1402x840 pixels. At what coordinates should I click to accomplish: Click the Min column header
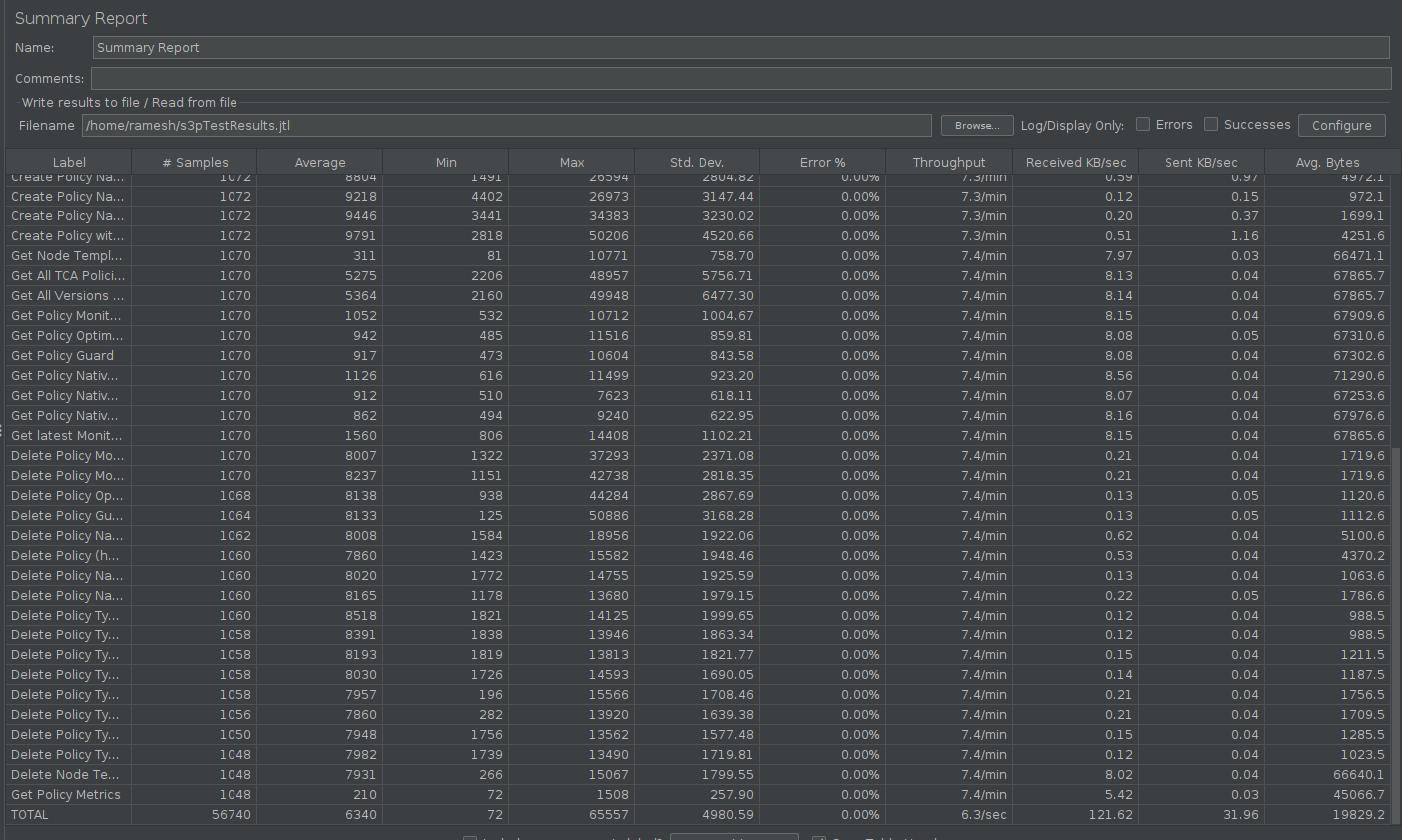[x=446, y=162]
